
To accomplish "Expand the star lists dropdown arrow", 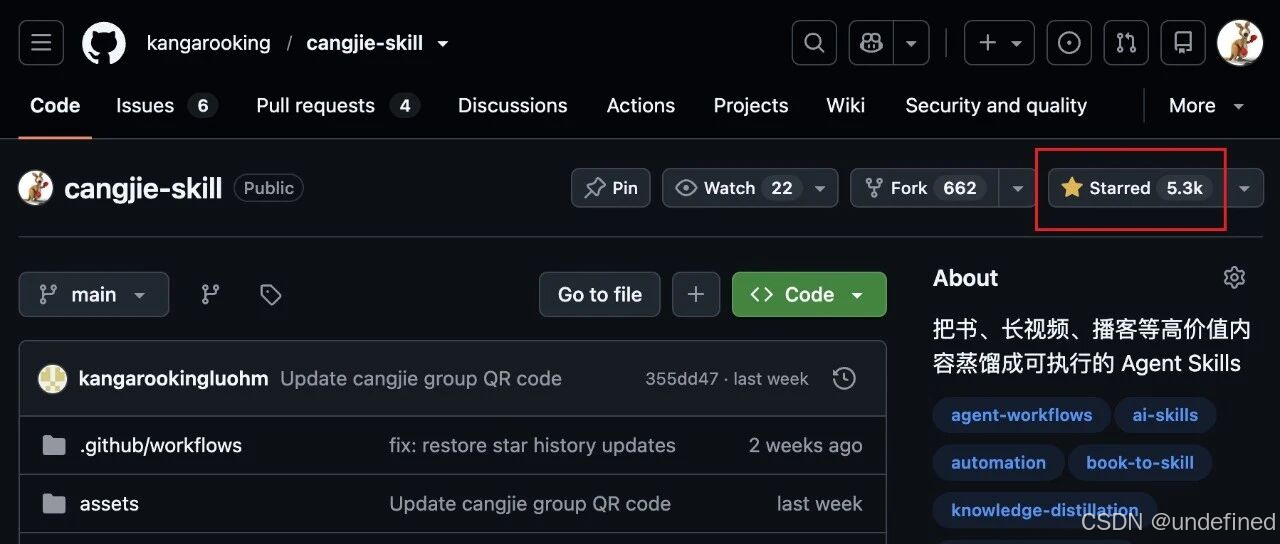I will 1245,188.
